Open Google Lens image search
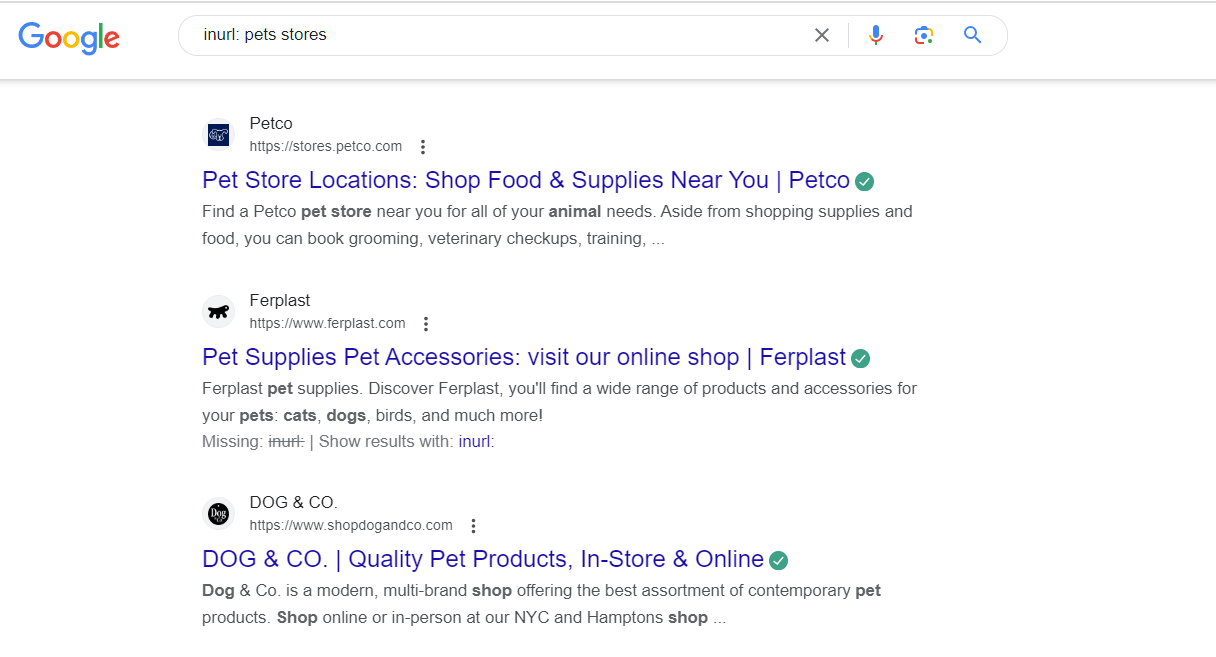1216x657 pixels. pos(924,36)
